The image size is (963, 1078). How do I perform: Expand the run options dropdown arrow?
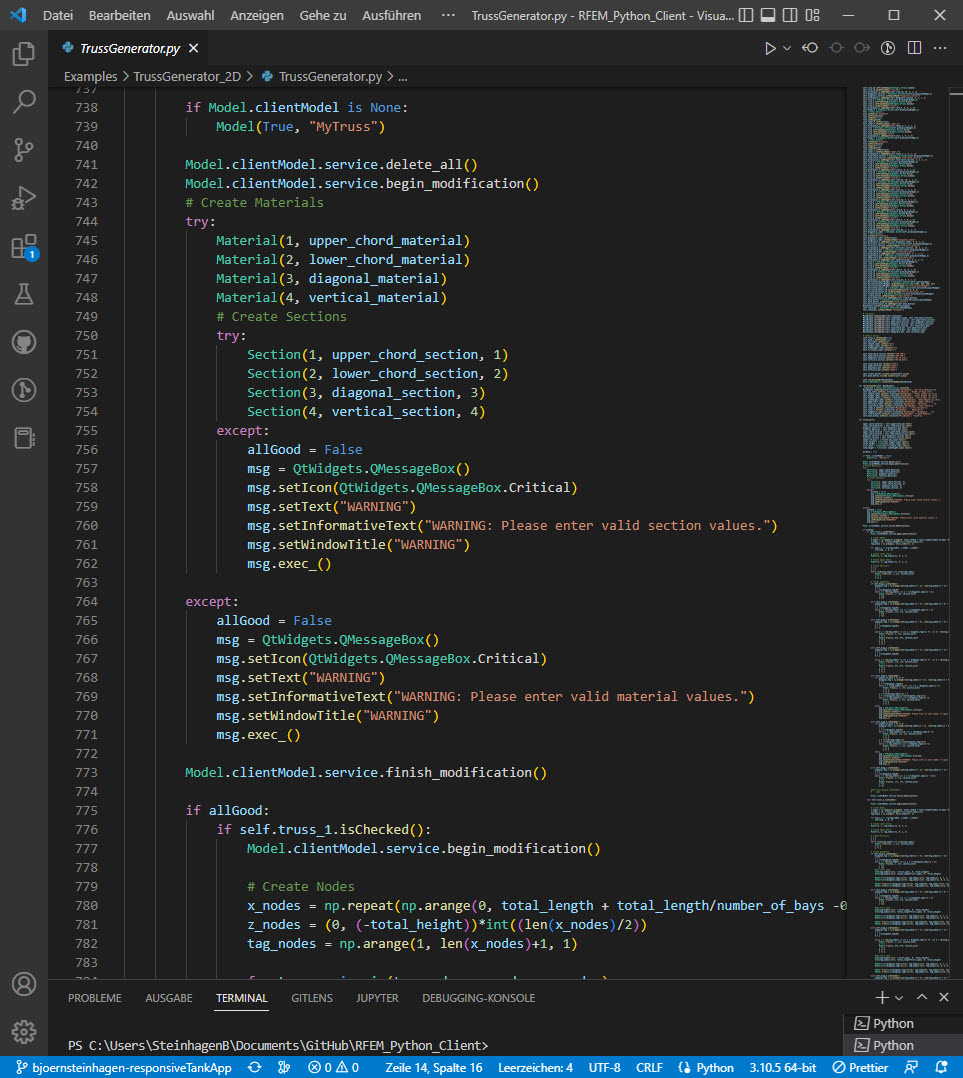pyautogui.click(x=787, y=48)
